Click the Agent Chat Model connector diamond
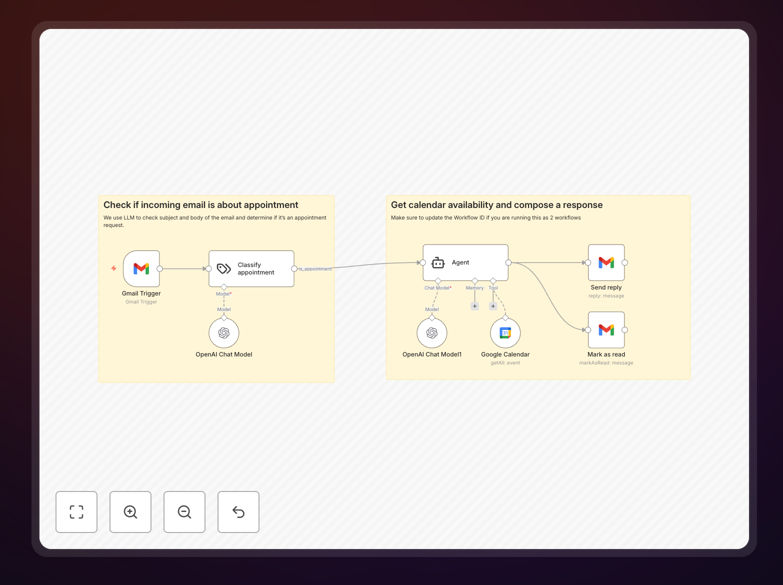783x585 pixels. pos(438,281)
